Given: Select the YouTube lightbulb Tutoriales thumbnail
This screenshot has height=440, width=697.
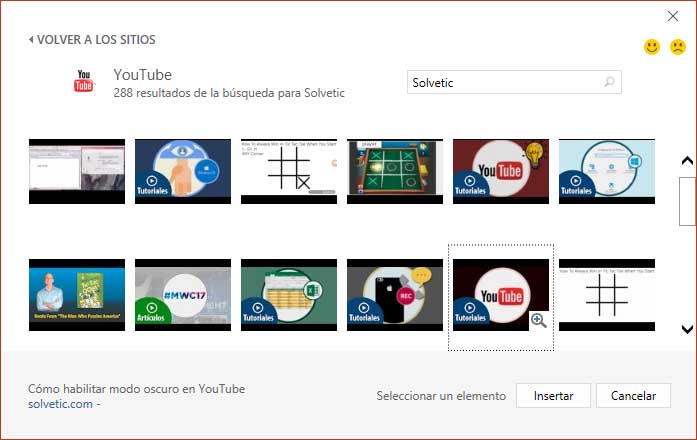Looking at the screenshot, I should click(x=501, y=172).
